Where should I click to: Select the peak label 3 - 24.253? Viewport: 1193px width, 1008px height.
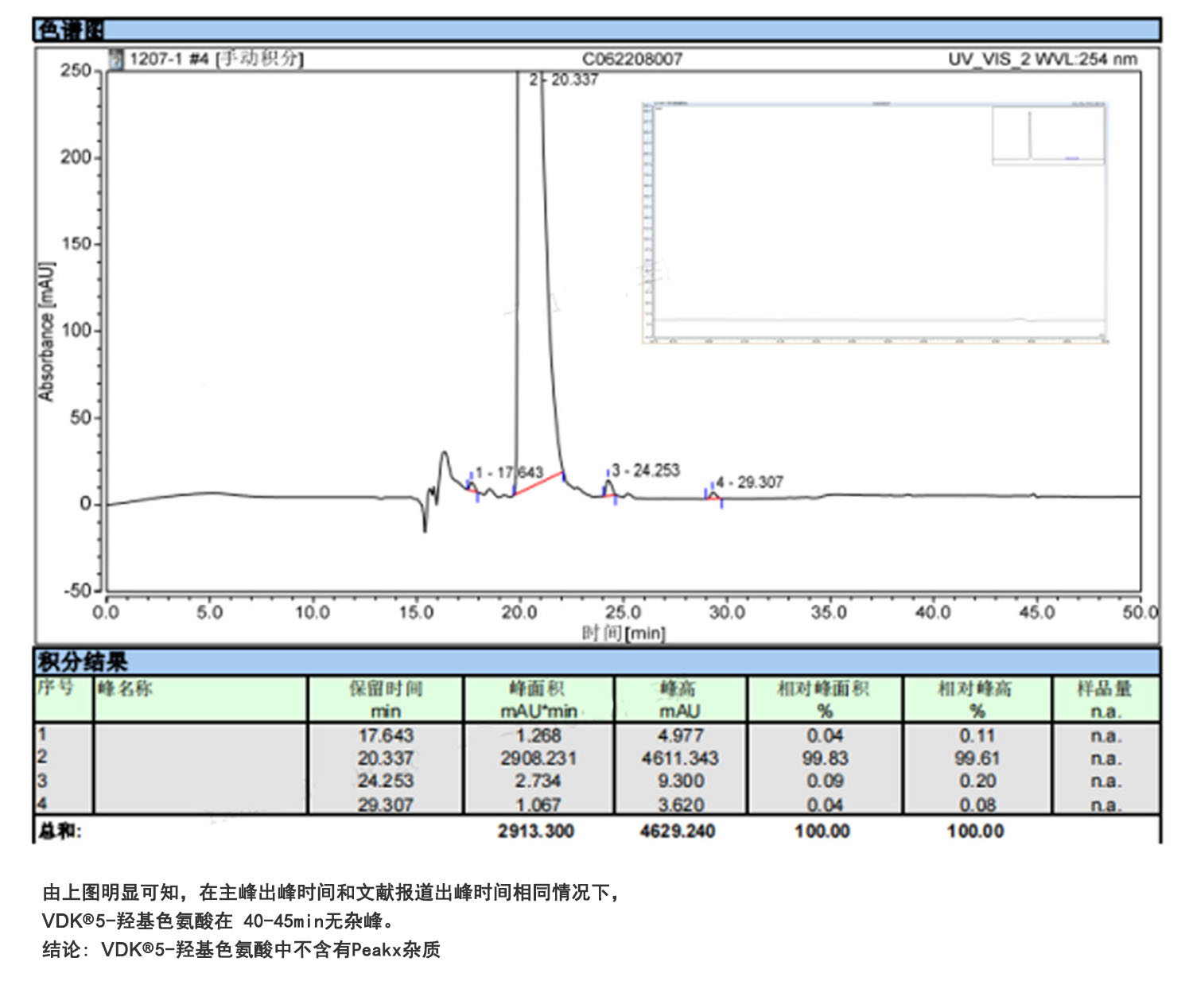click(646, 471)
